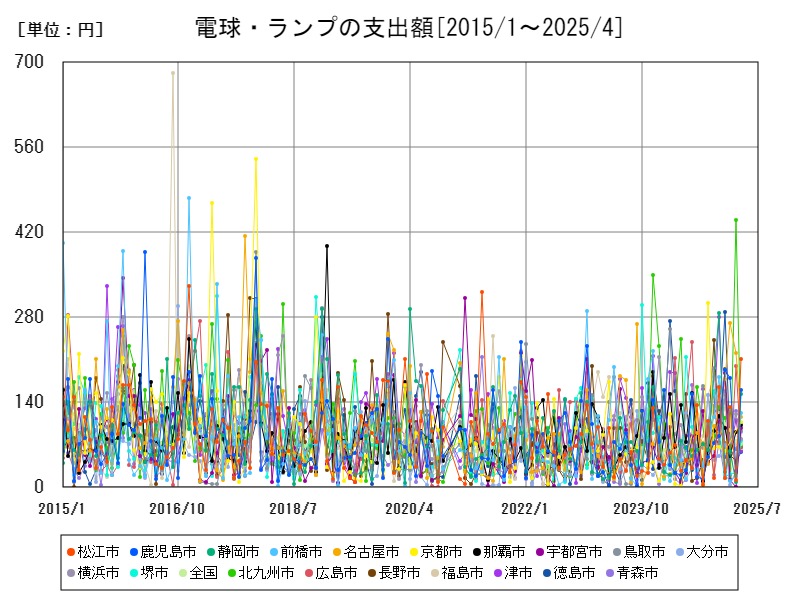This screenshot has width=800, height=600.
Task: Click x-axis label 2020/4
Action: click(x=409, y=508)
